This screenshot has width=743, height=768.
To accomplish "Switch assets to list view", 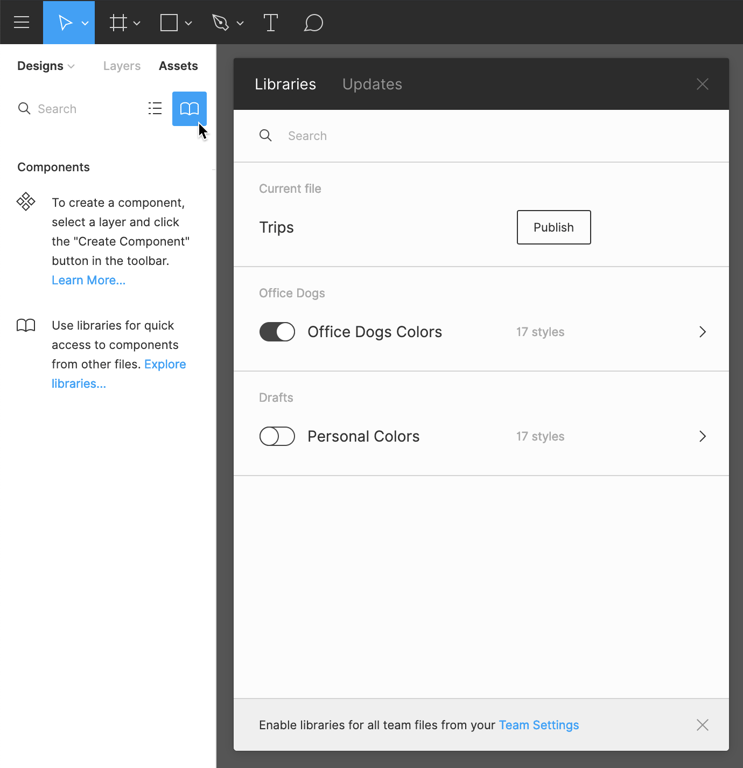I will pyautogui.click(x=155, y=108).
